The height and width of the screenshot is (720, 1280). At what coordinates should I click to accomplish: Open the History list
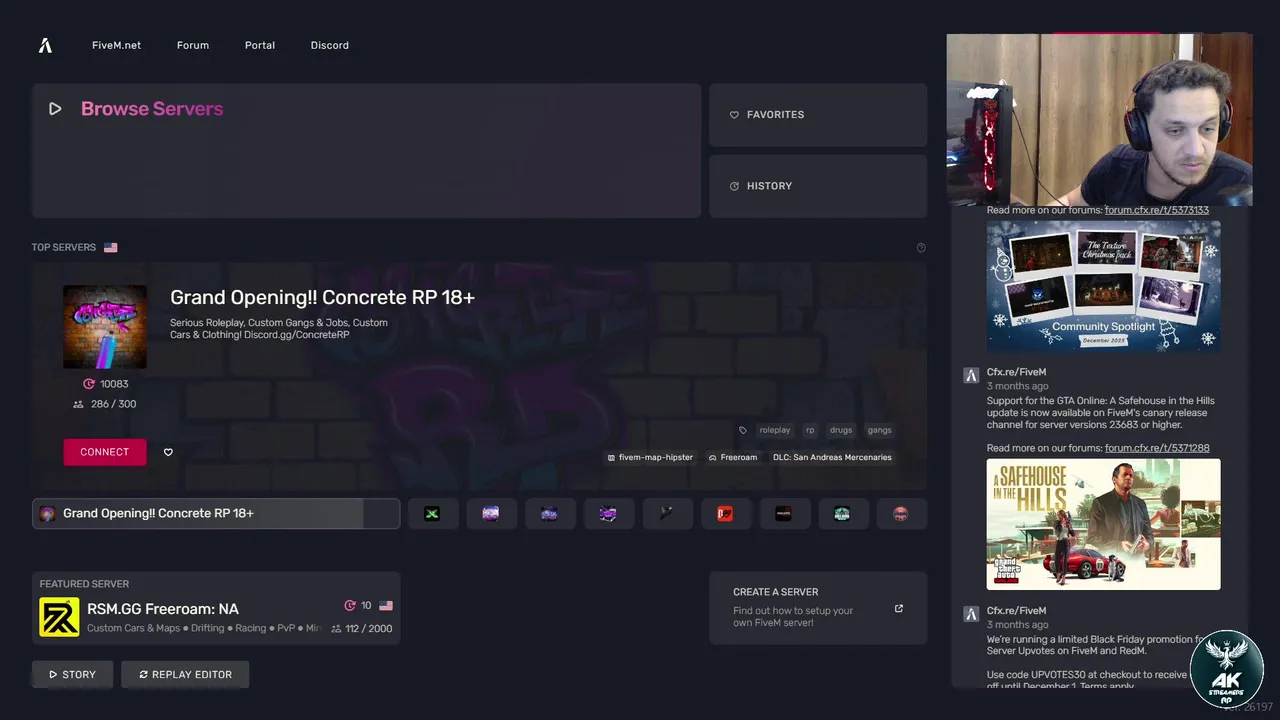click(818, 186)
